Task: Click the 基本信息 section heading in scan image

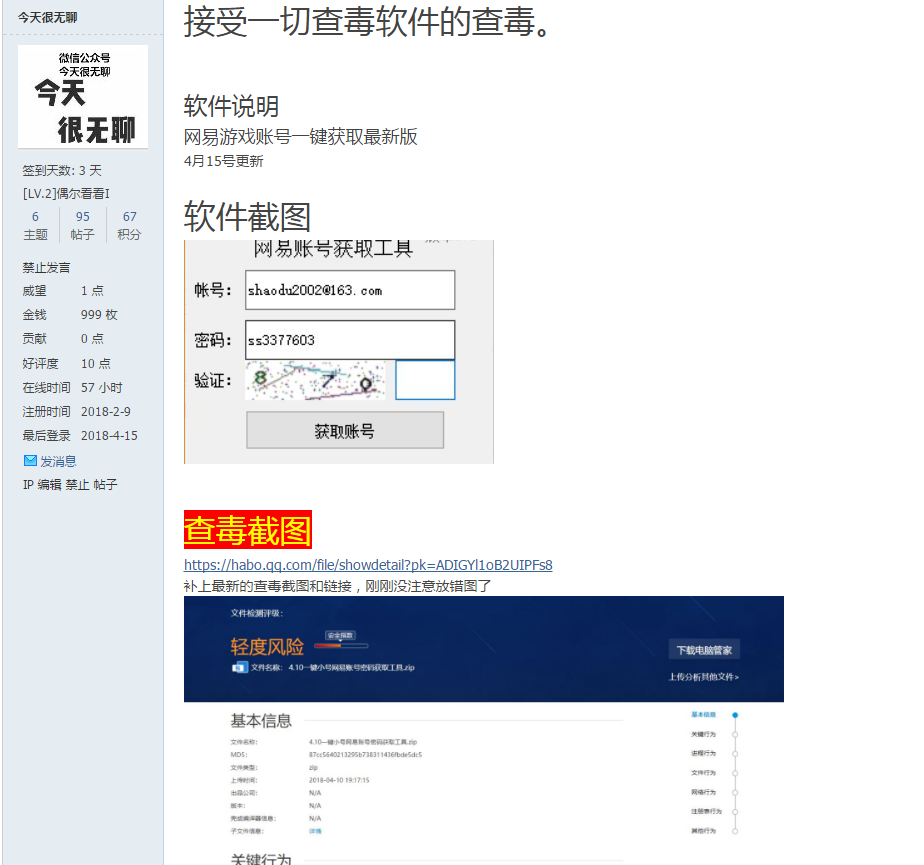Action: coord(261,720)
